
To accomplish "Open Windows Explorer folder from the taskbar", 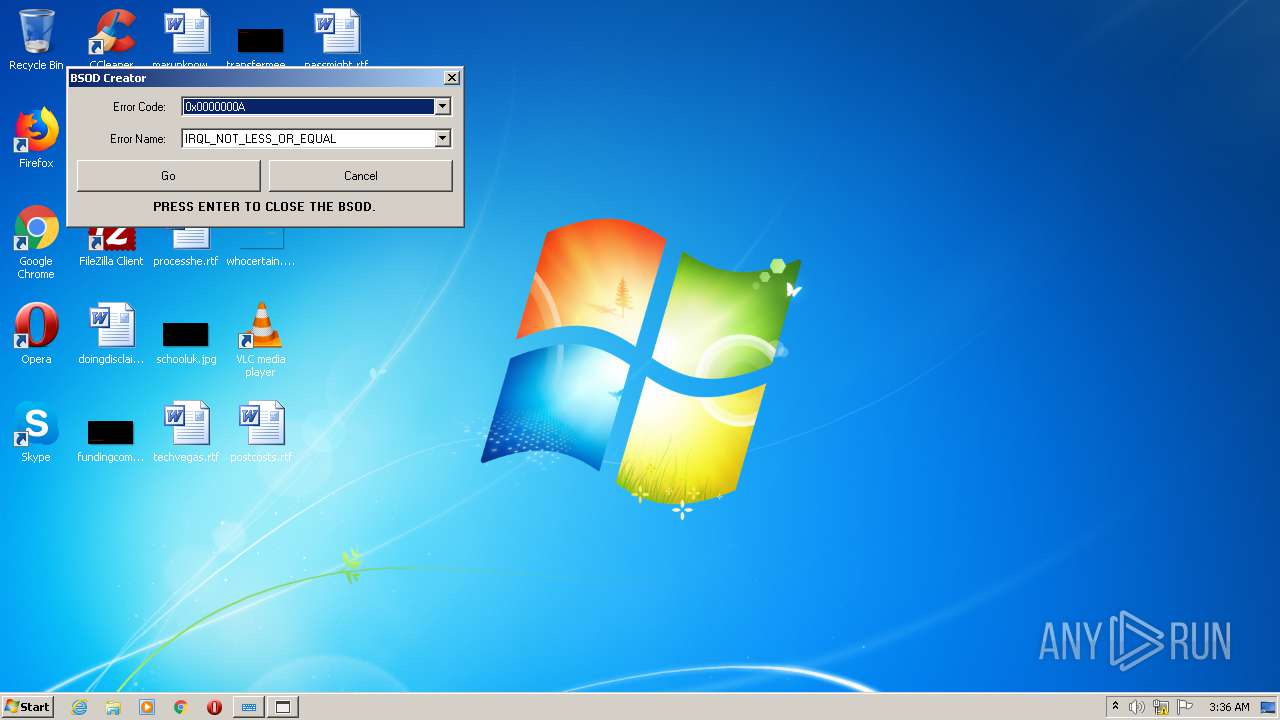I will (113, 707).
